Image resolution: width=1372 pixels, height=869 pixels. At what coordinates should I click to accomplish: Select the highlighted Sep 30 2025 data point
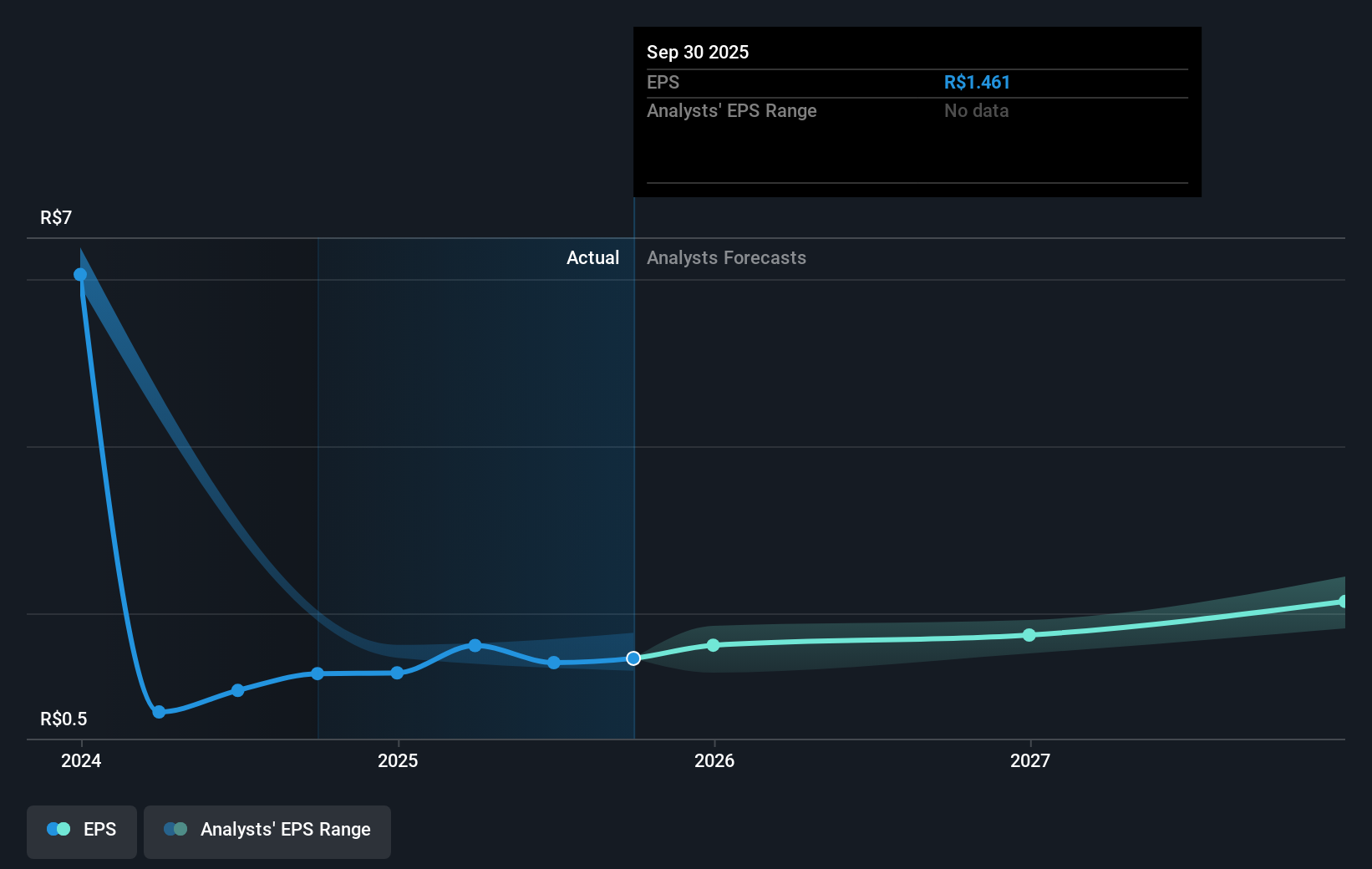click(633, 658)
